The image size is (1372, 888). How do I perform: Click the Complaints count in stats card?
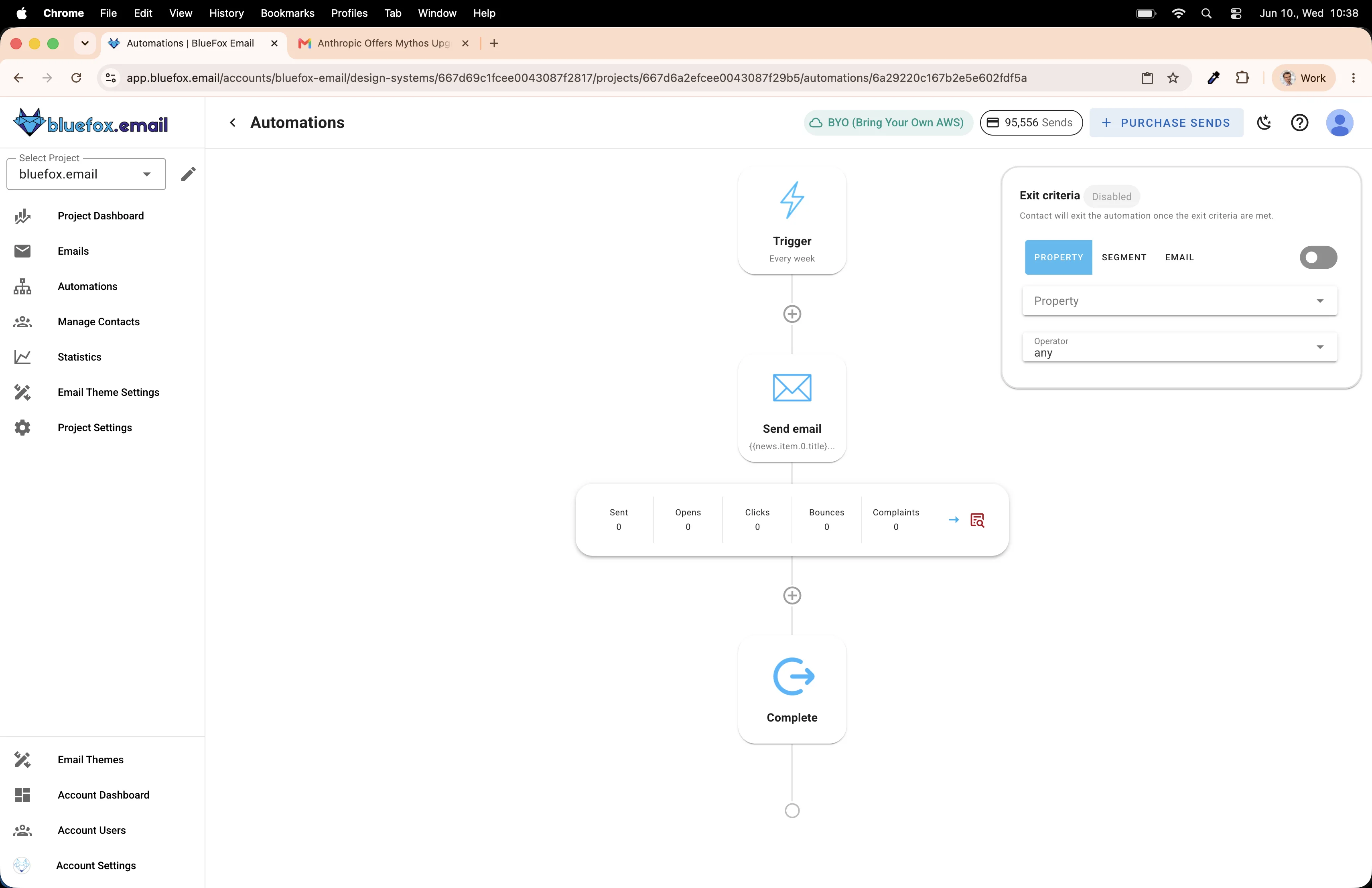pos(896,527)
